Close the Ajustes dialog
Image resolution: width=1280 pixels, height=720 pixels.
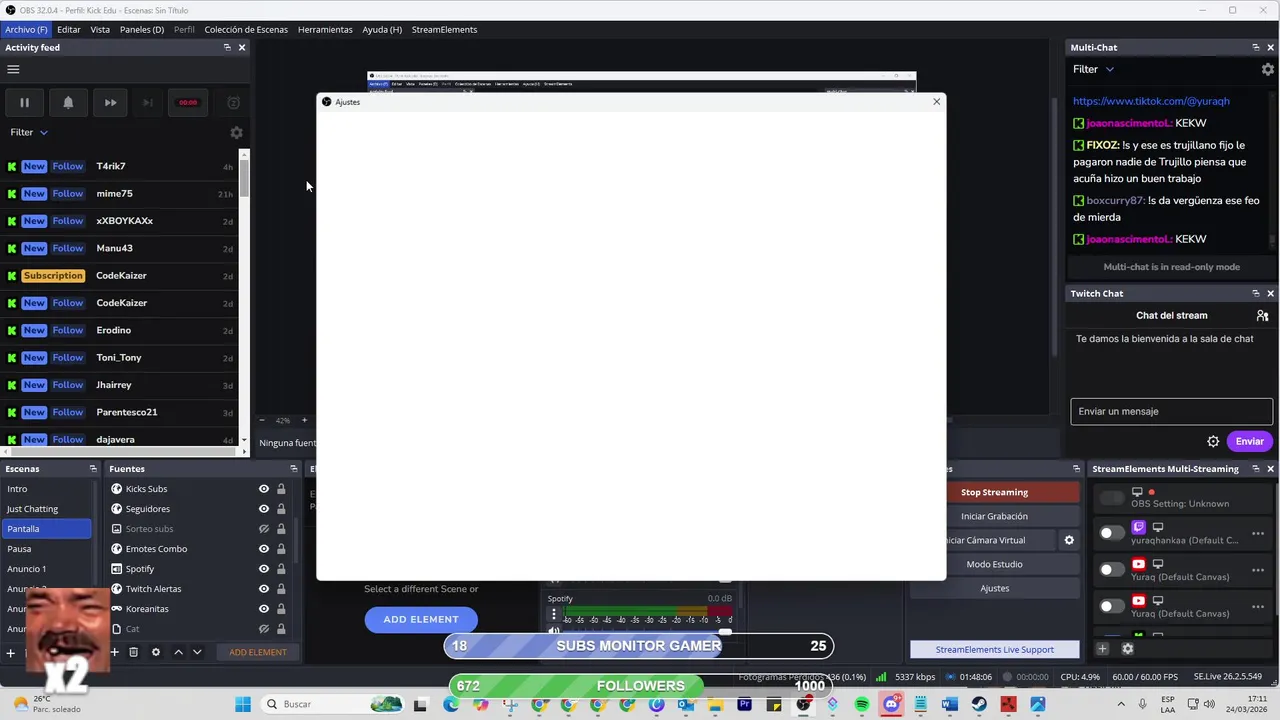(x=936, y=101)
